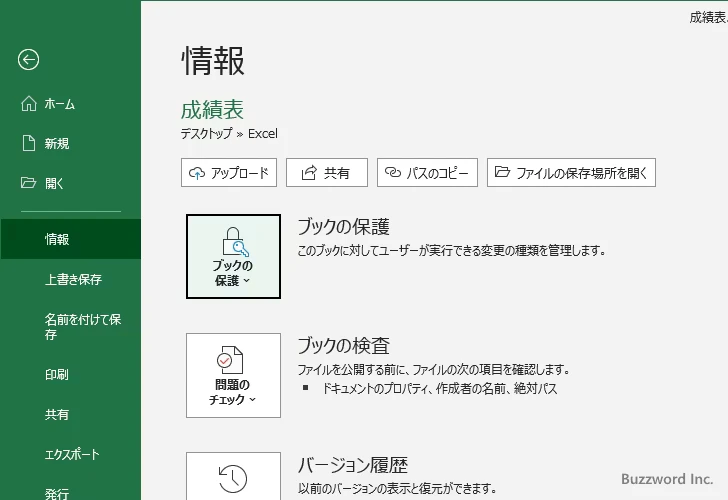This screenshot has height=500, width=728.
Task: Click the 新規 blank page icon
Action: 29,143
